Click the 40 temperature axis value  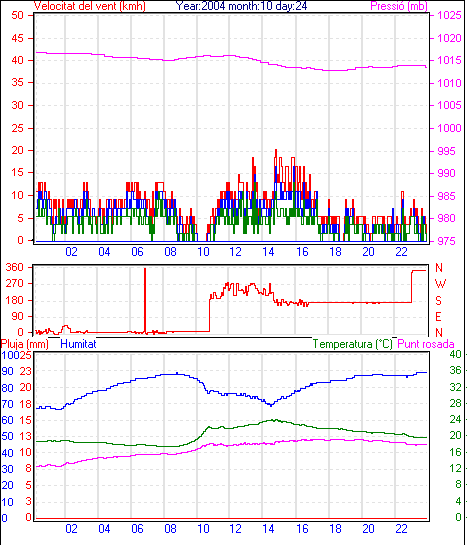pos(455,354)
